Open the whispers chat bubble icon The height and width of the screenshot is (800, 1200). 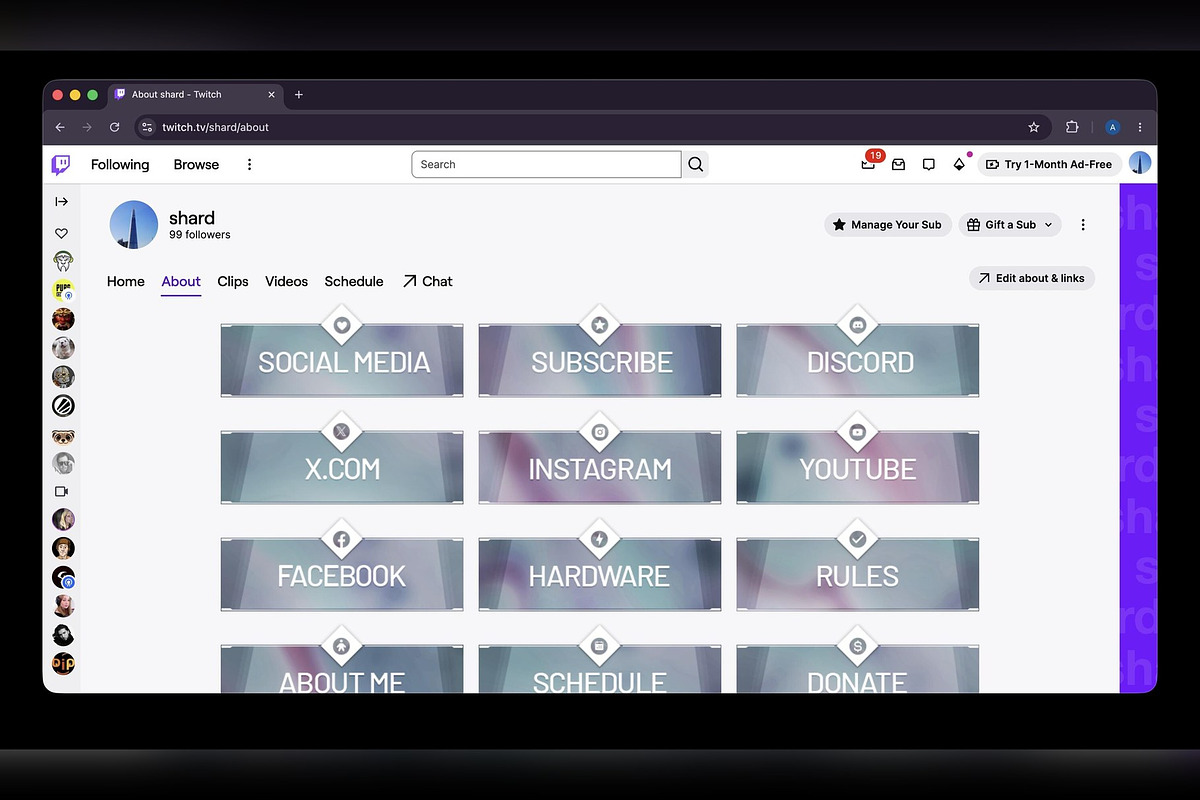(x=929, y=164)
